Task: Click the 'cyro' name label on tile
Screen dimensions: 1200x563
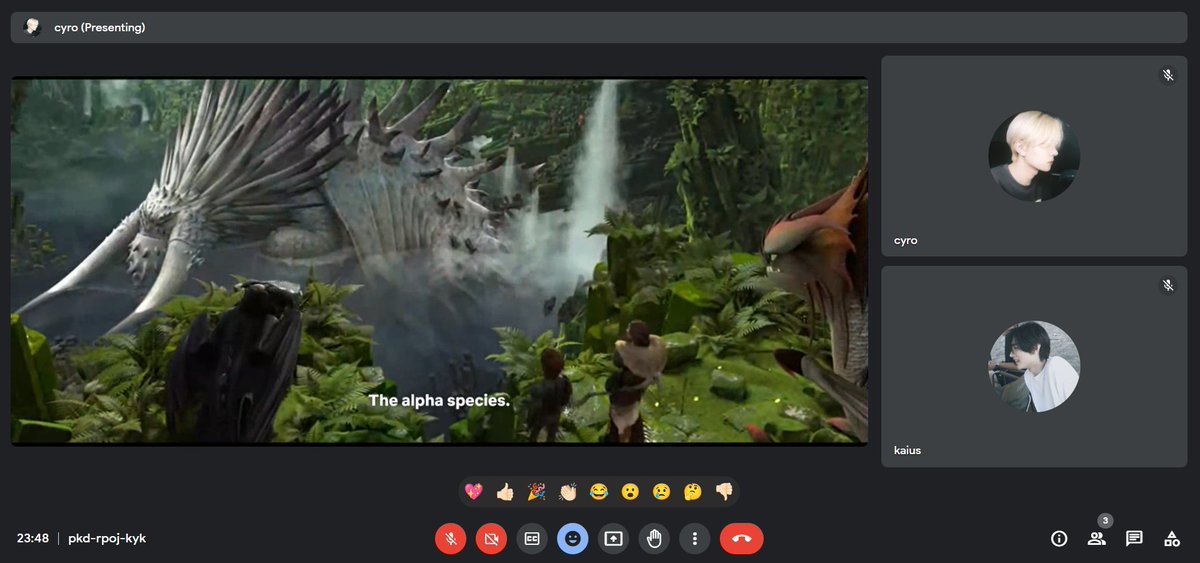Action: pyautogui.click(x=905, y=241)
